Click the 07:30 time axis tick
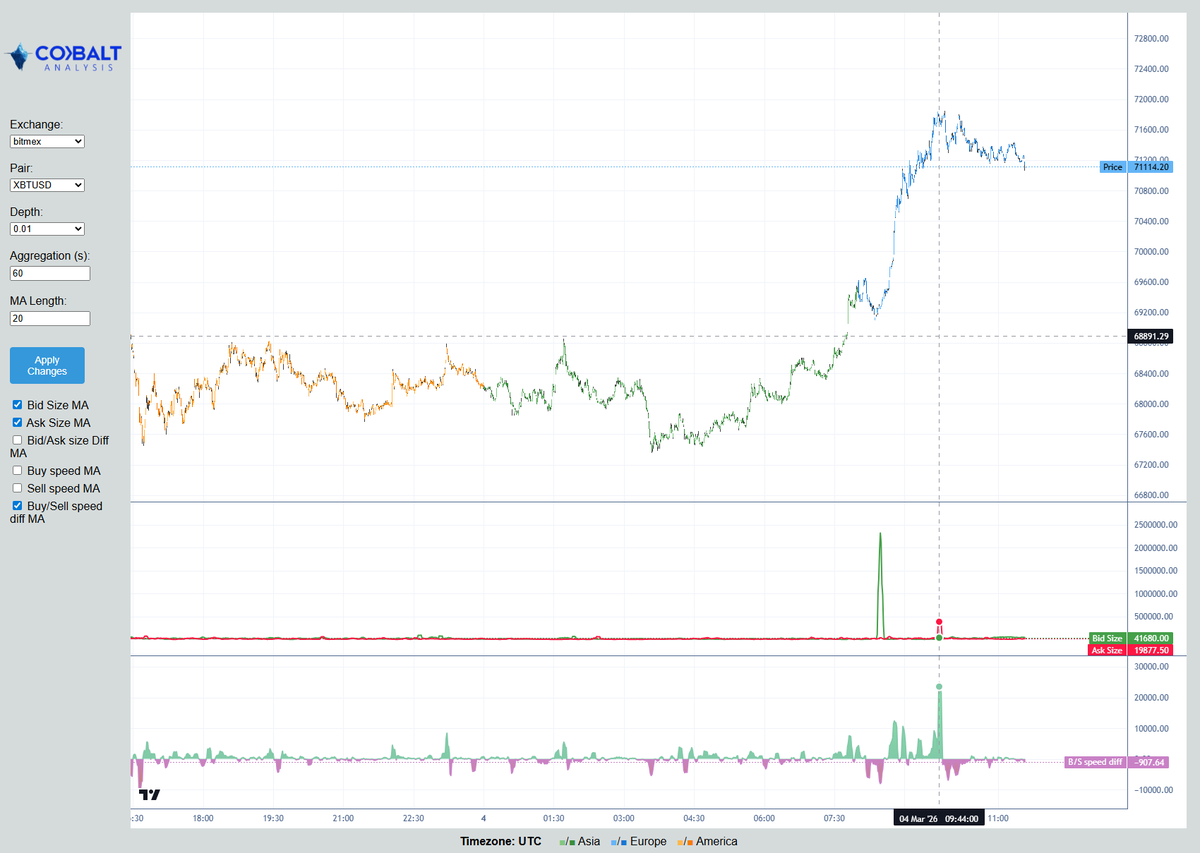This screenshot has height=853, width=1200. pyautogui.click(x=835, y=818)
